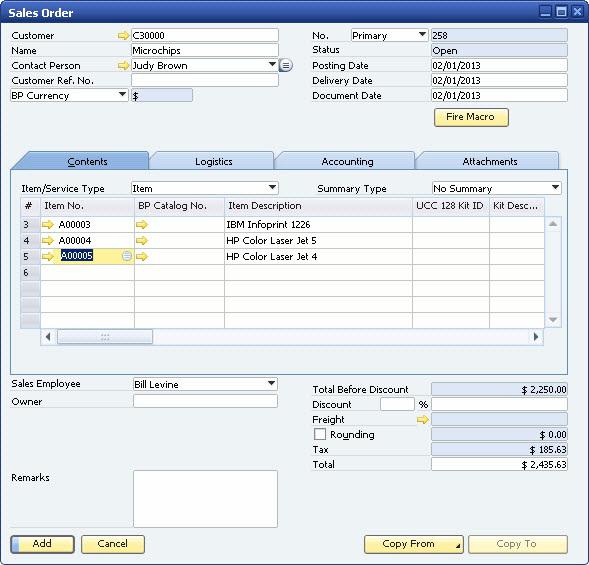Click the Copy From button
This screenshot has width=589, height=565.
[x=414, y=544]
